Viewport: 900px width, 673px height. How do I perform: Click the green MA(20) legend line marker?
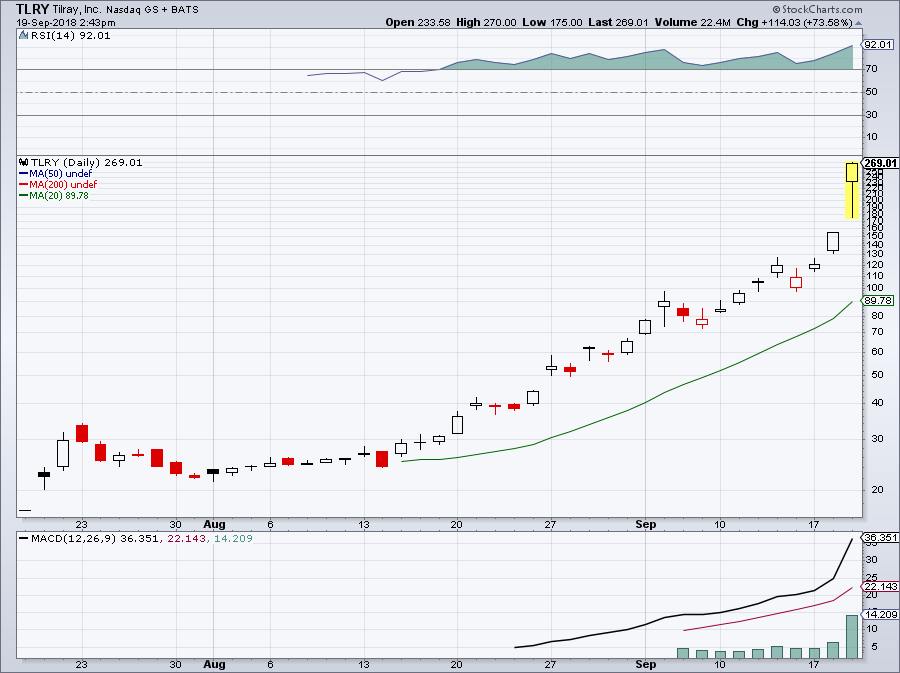click(x=24, y=195)
